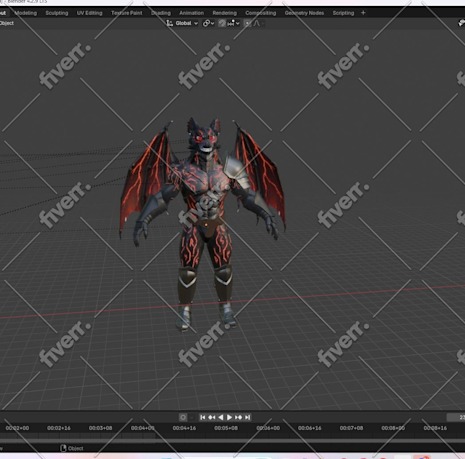
Task: Click the timeline horizontal scrollbar
Action: tap(232, 441)
